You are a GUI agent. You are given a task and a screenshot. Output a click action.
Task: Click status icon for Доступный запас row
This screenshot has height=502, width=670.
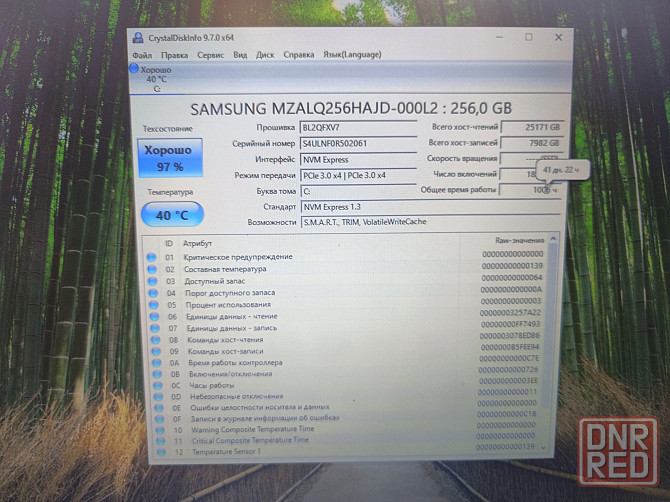[x=153, y=281]
